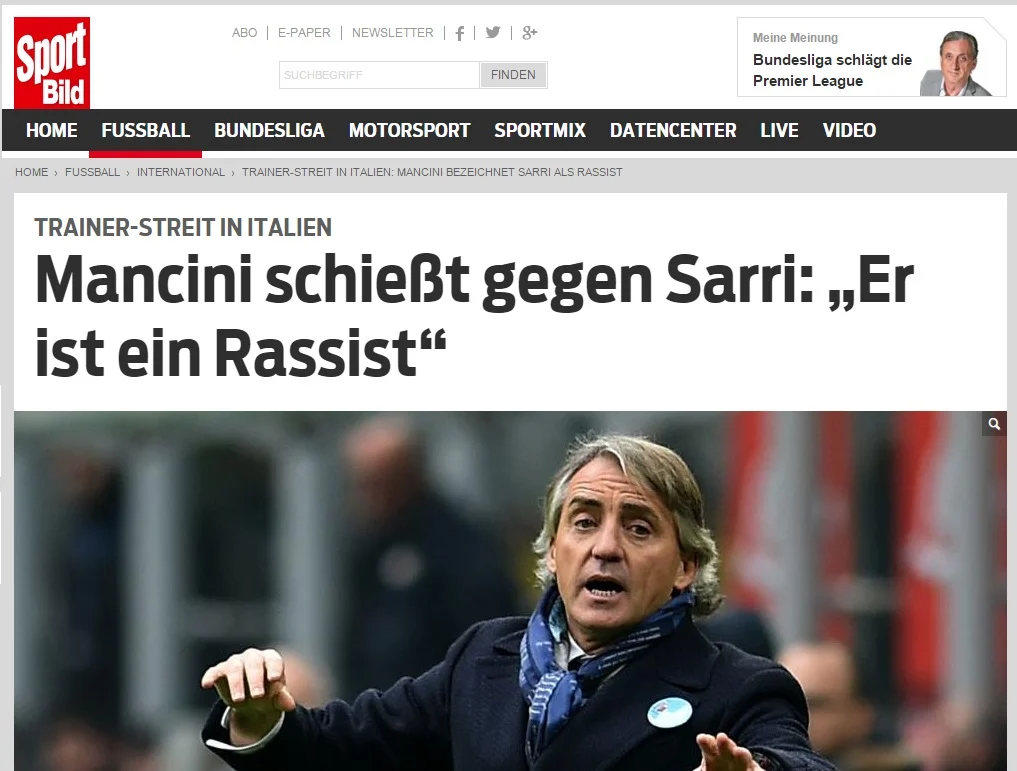Click the FINDEN search button
The width and height of the screenshot is (1017, 771).
513,75
